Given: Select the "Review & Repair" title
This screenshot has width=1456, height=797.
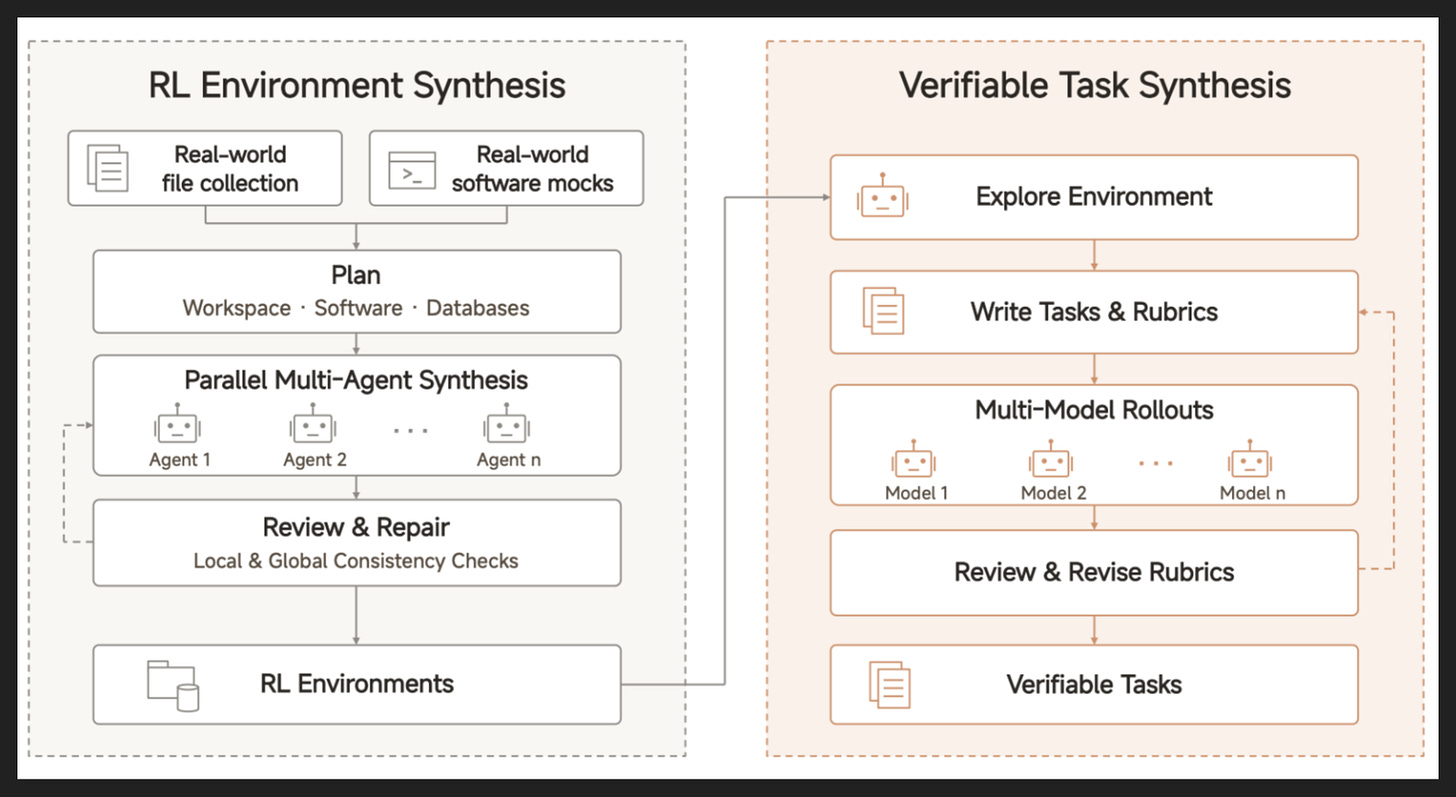Looking at the screenshot, I should [x=356, y=527].
